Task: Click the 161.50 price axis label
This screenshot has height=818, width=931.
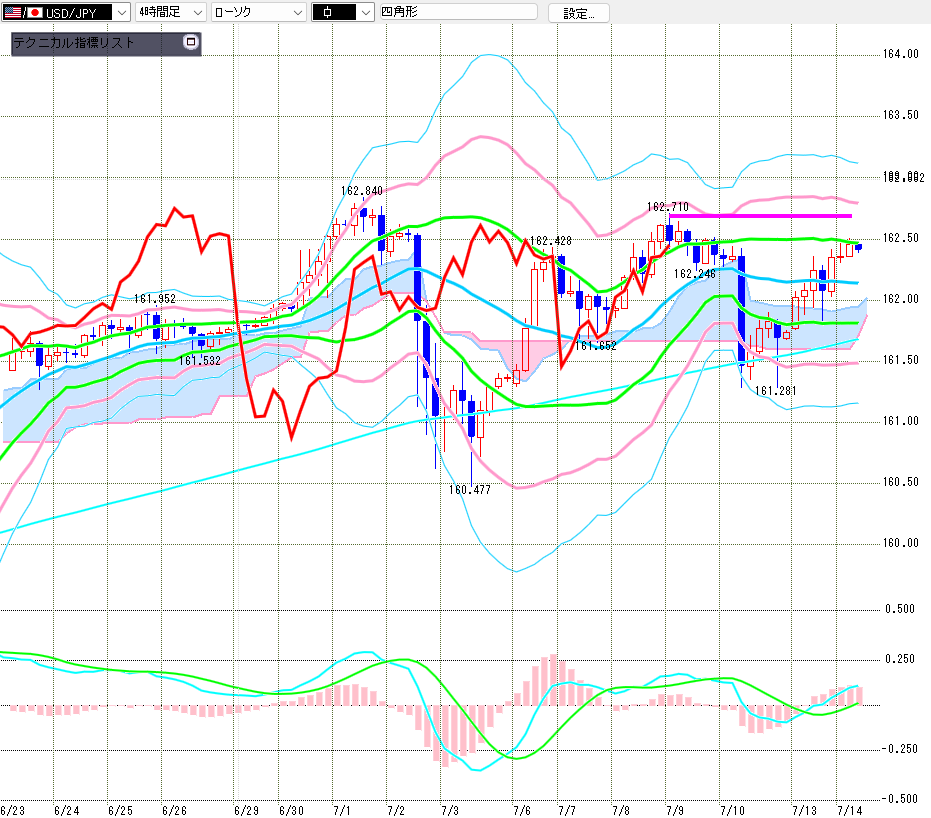Action: (900, 360)
